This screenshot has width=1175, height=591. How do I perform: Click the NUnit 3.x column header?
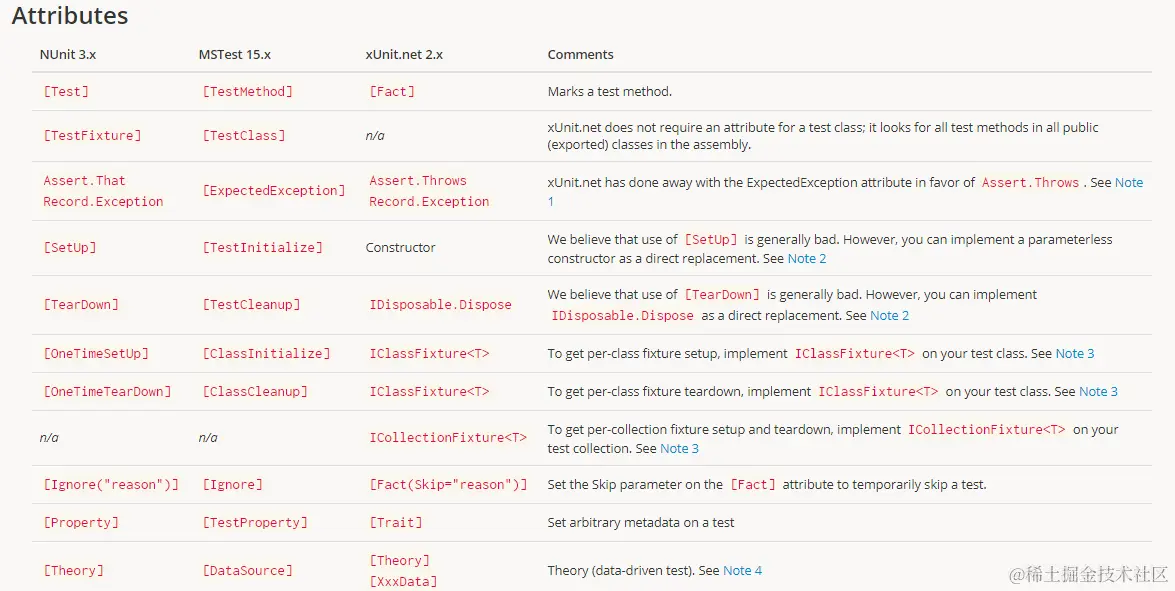point(68,55)
